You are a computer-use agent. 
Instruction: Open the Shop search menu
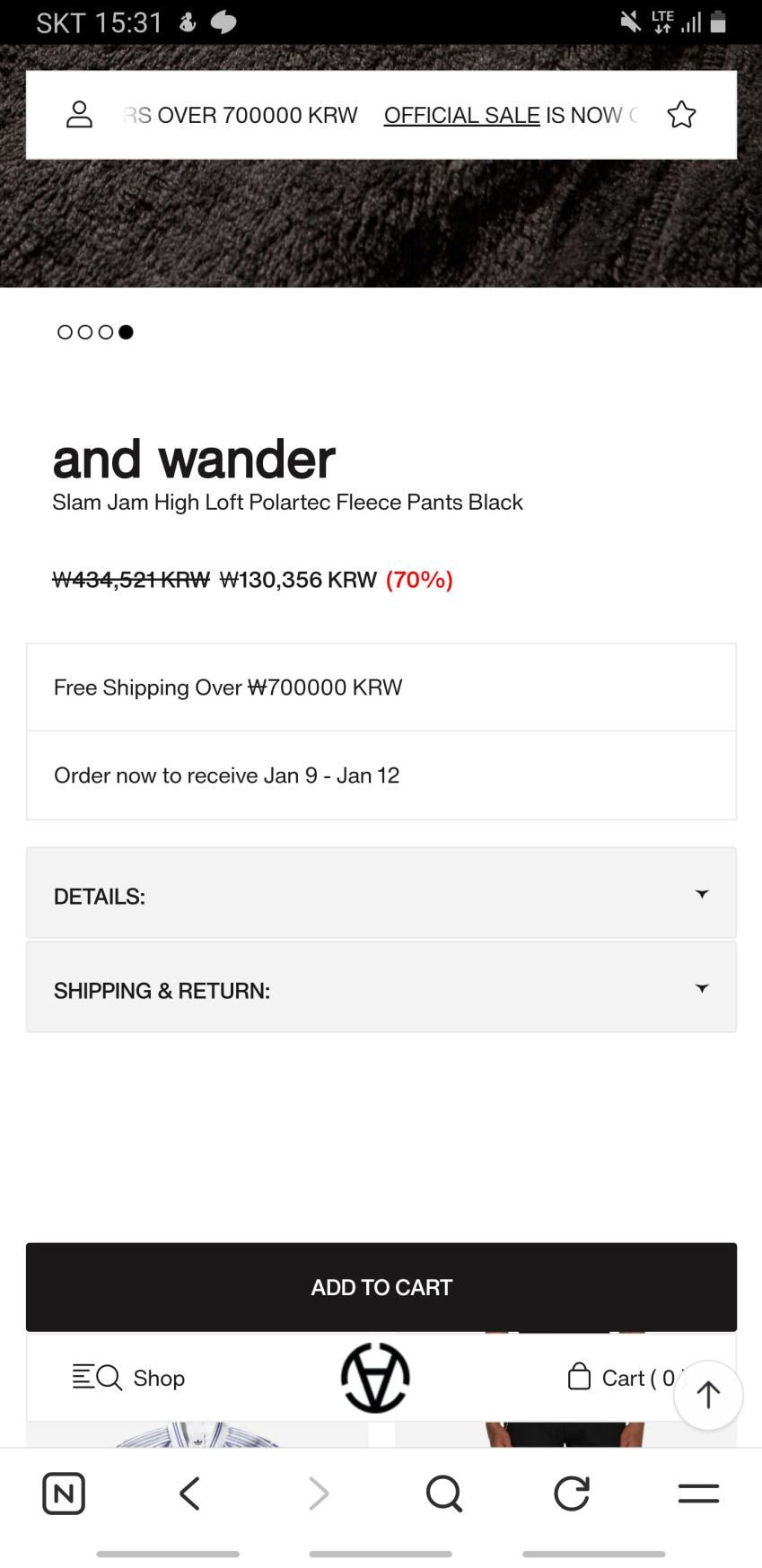[129, 1377]
